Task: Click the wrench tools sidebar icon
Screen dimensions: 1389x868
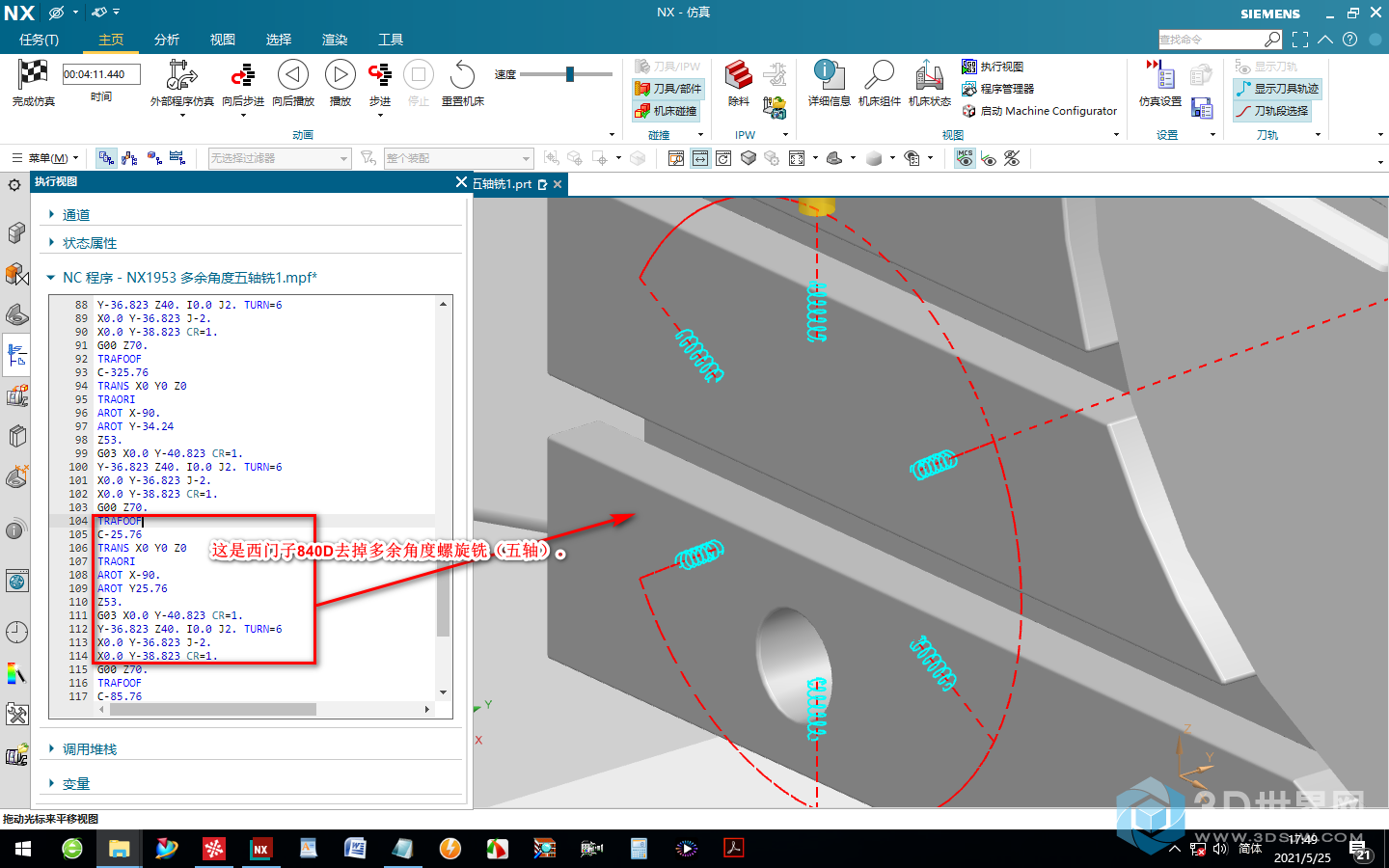Action: 16,715
